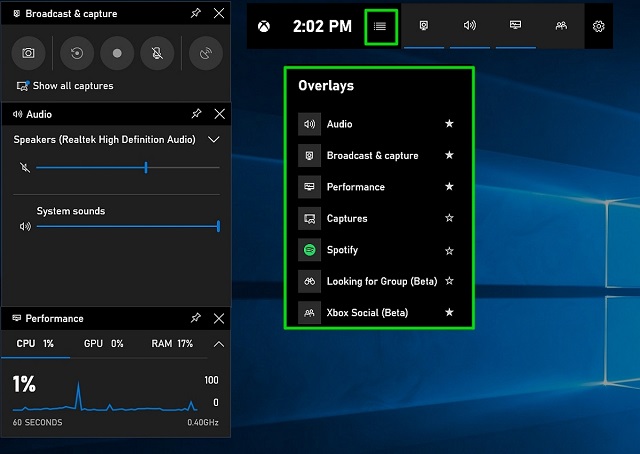The height and width of the screenshot is (454, 640).
Task: Click the 0.40GHz clock speed value
Action: 203,422
